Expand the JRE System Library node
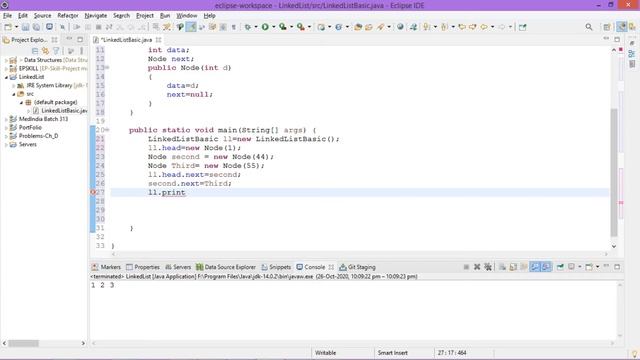Screen dimensions: 640x360 [13, 86]
